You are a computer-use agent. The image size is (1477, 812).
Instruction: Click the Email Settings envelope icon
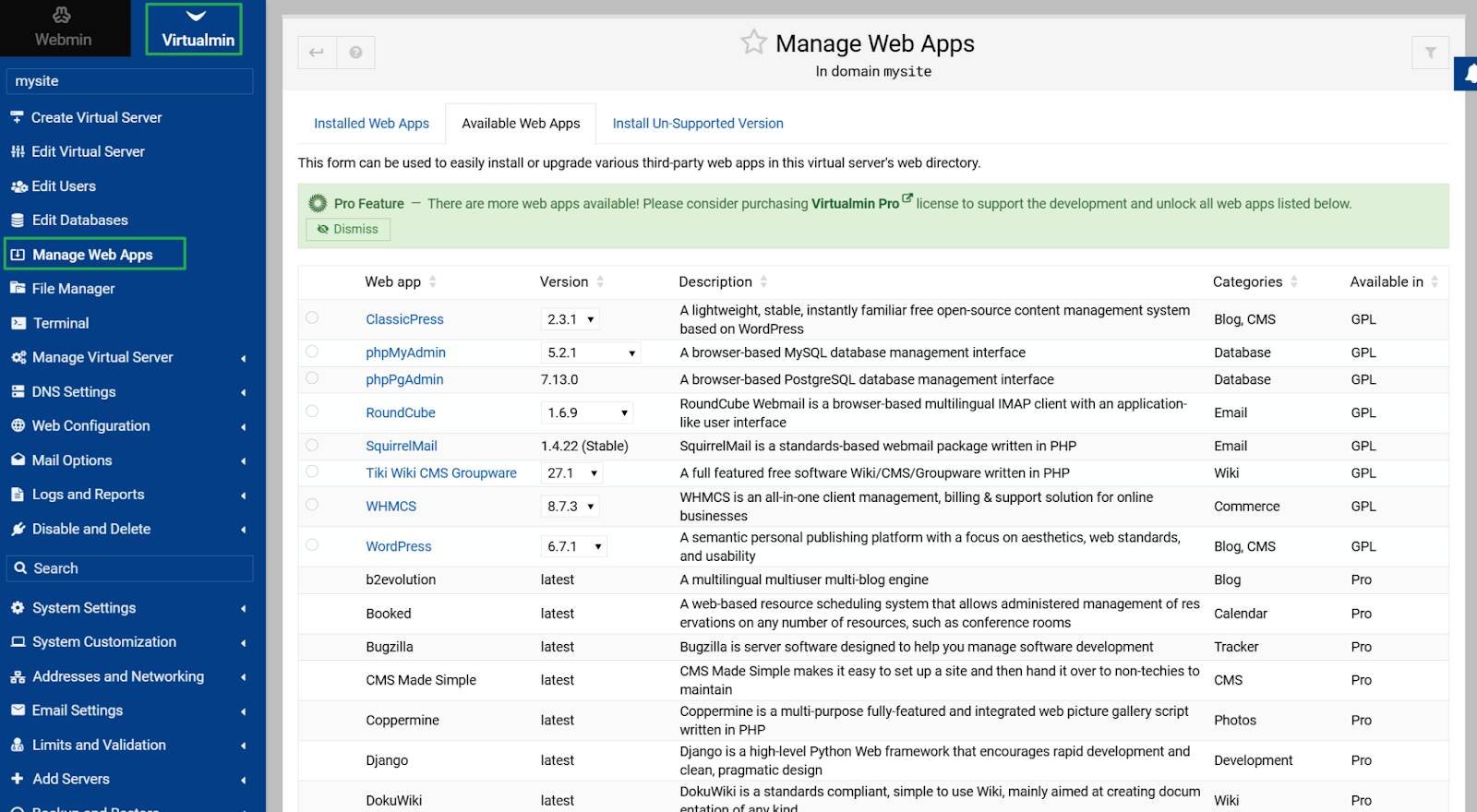pyautogui.click(x=18, y=710)
